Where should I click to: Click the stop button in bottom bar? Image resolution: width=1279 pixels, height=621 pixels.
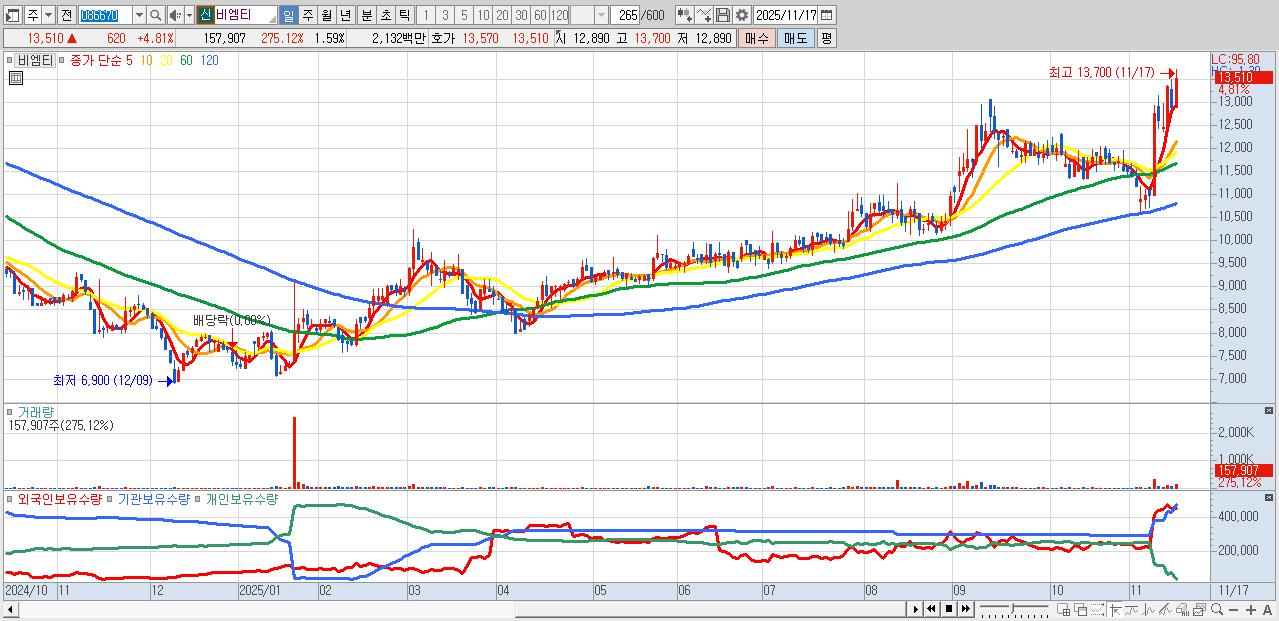tap(949, 609)
